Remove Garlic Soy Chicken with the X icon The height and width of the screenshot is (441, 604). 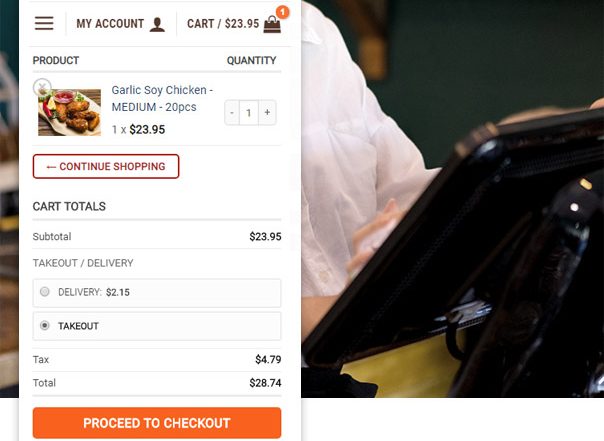[x=42, y=87]
